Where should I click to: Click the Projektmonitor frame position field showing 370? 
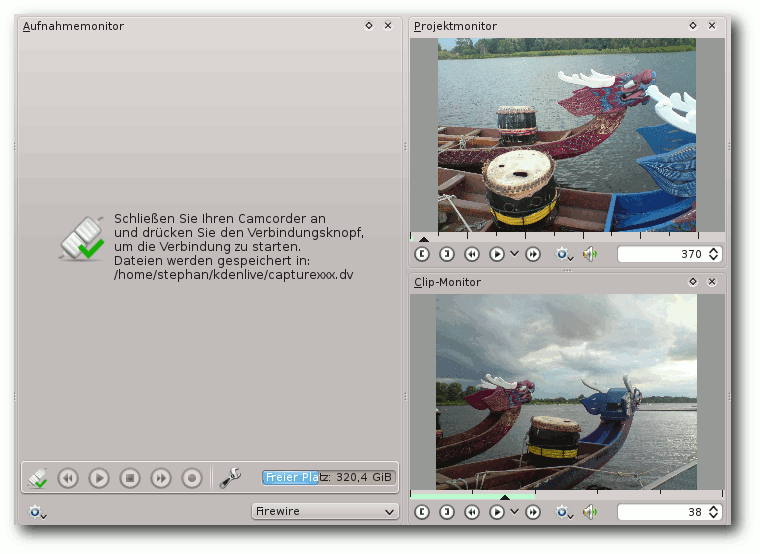point(669,254)
